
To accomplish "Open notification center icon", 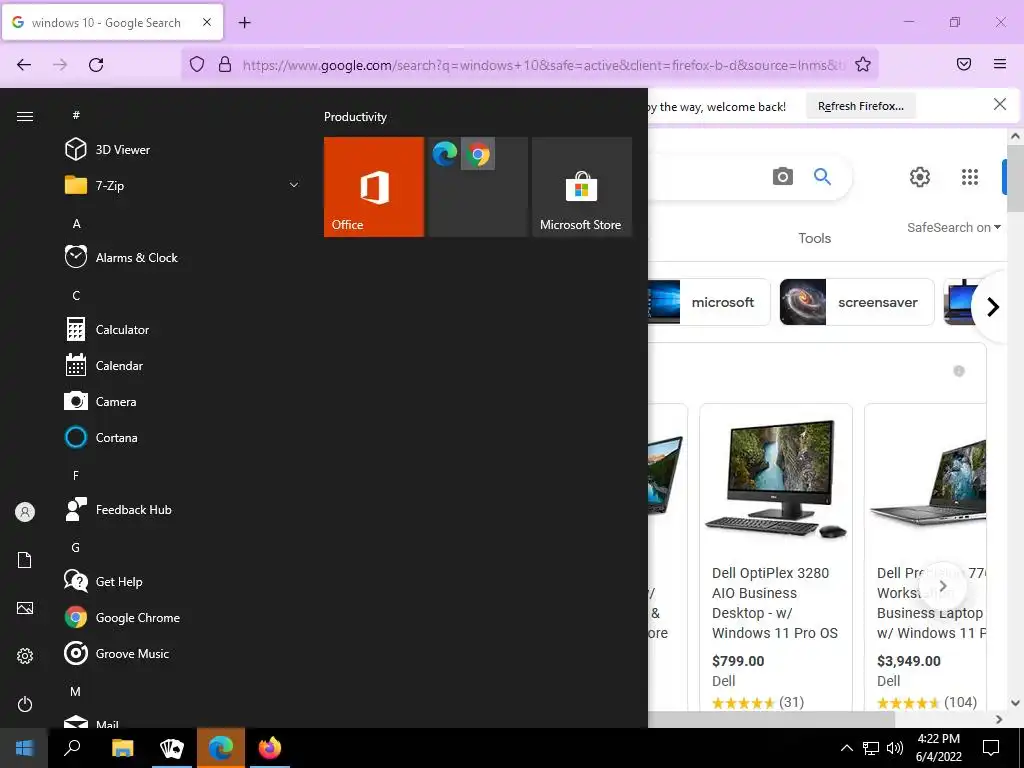I will (x=991, y=748).
